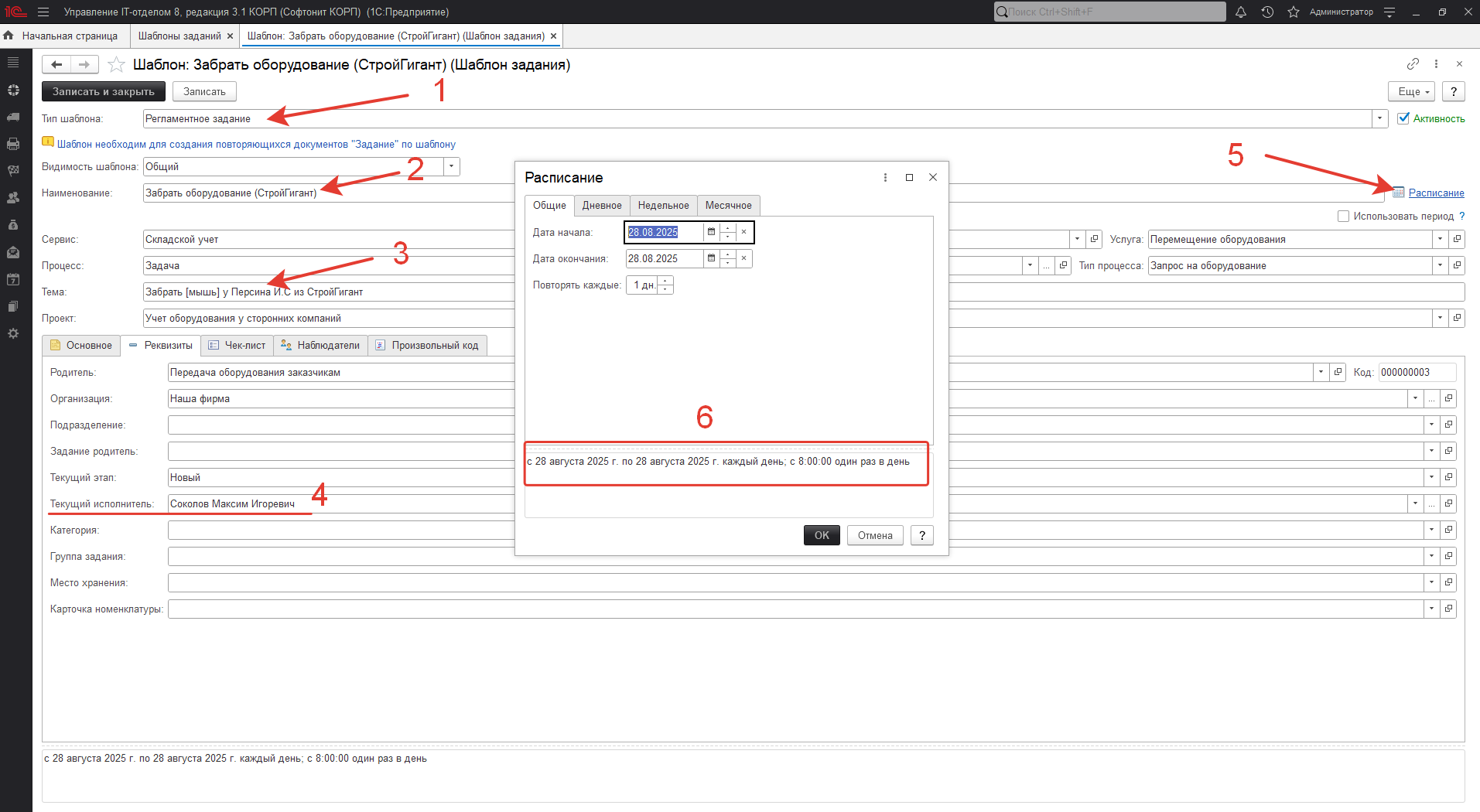
Task: Add template to favorites star
Action: (116, 65)
